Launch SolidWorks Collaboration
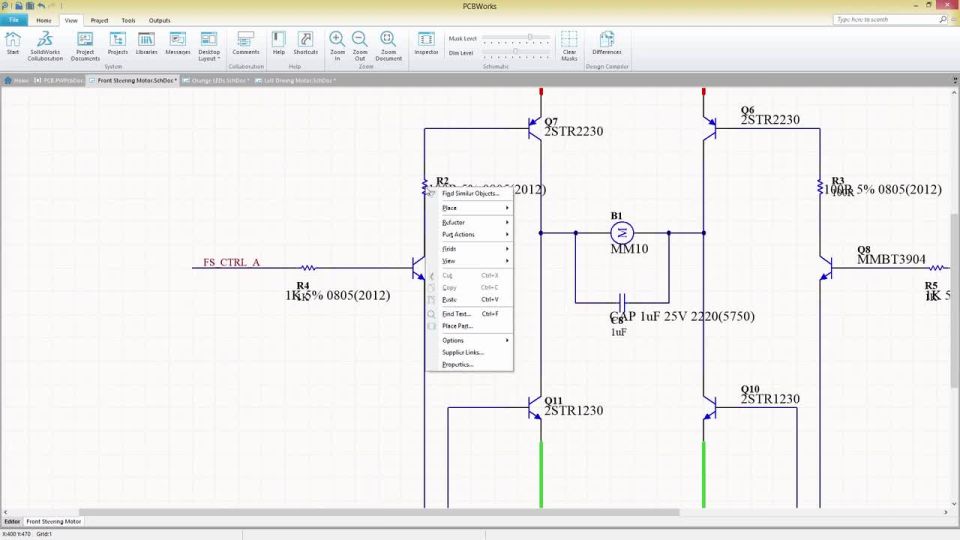 45,46
